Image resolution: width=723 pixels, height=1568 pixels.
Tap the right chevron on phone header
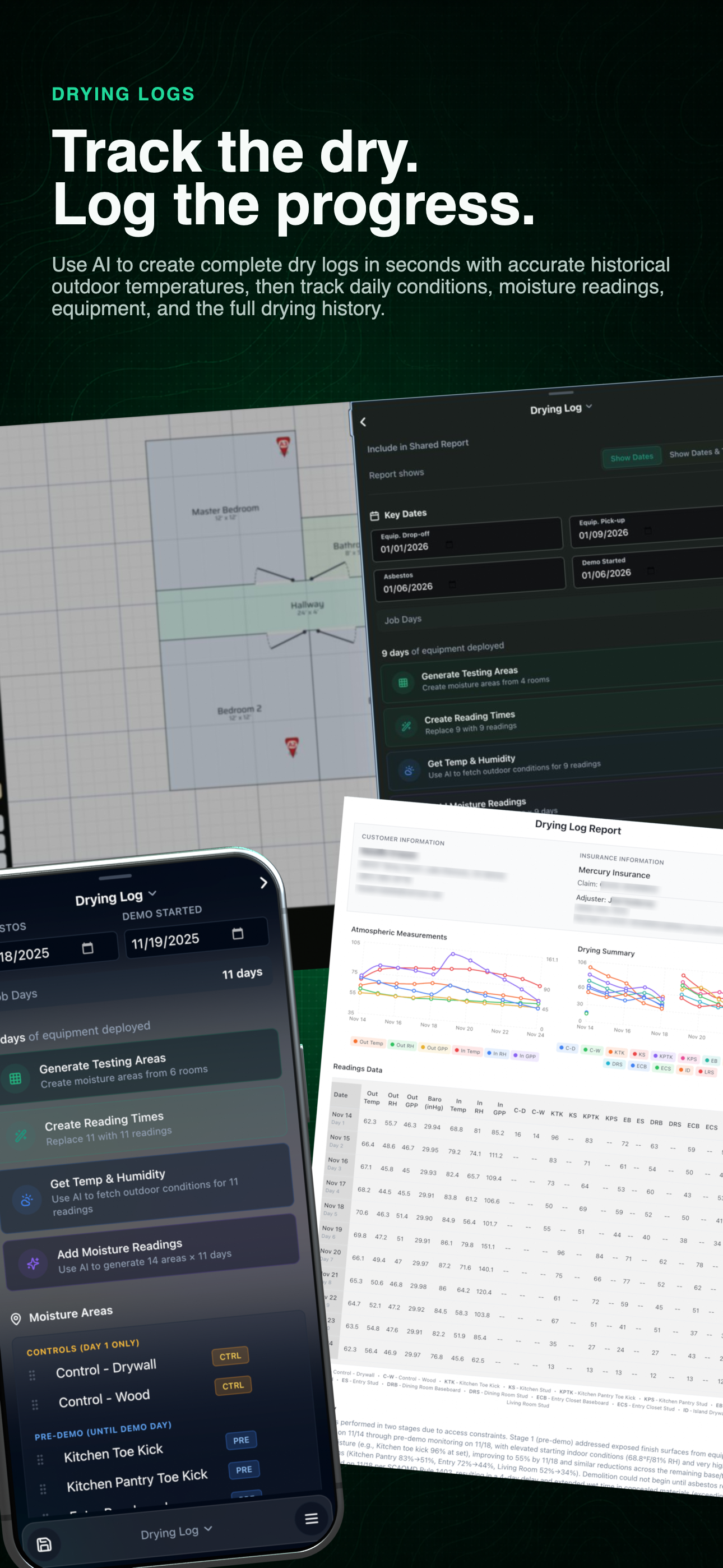[263, 883]
